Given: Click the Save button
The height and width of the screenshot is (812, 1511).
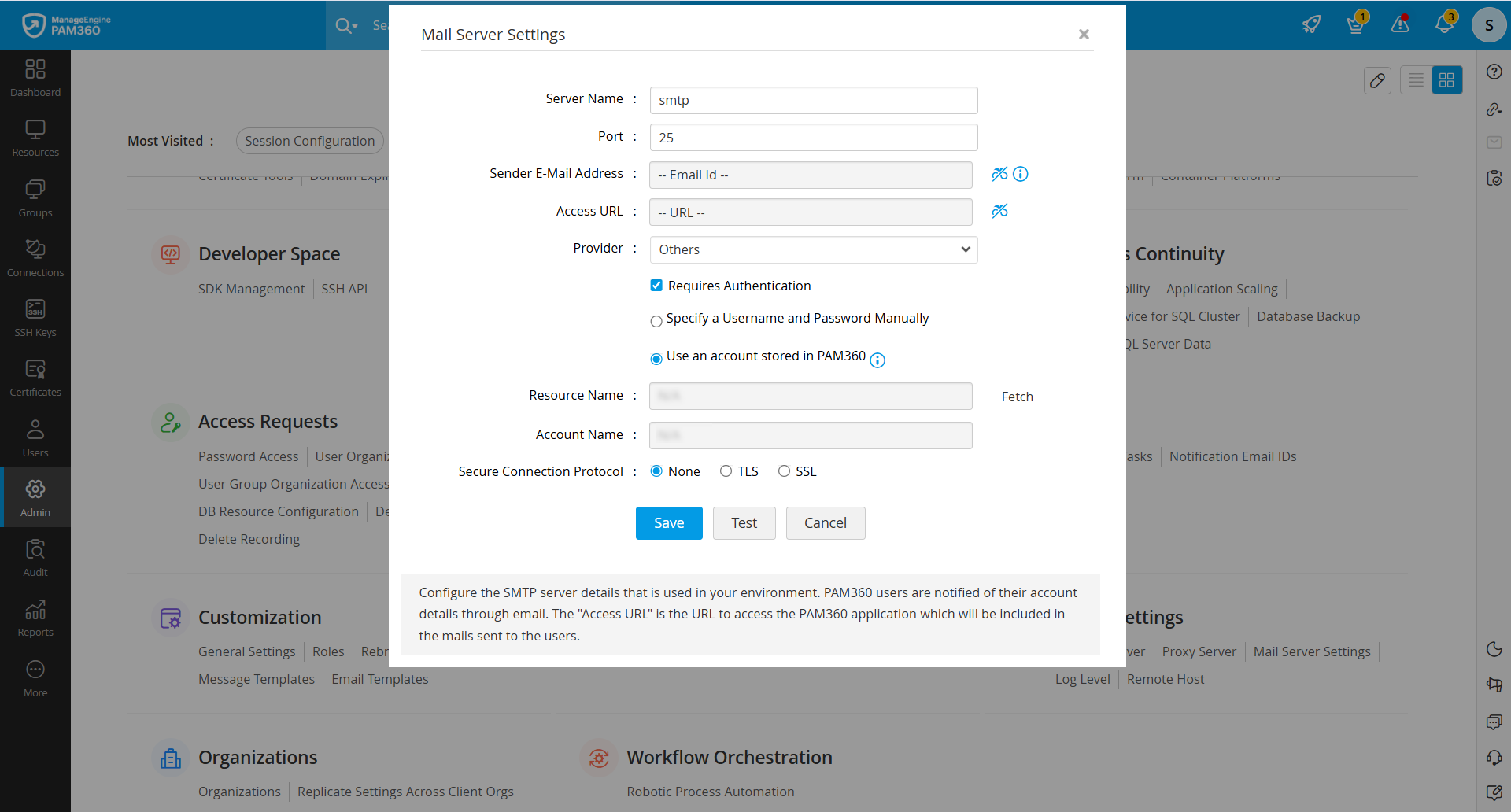Looking at the screenshot, I should click(668, 522).
